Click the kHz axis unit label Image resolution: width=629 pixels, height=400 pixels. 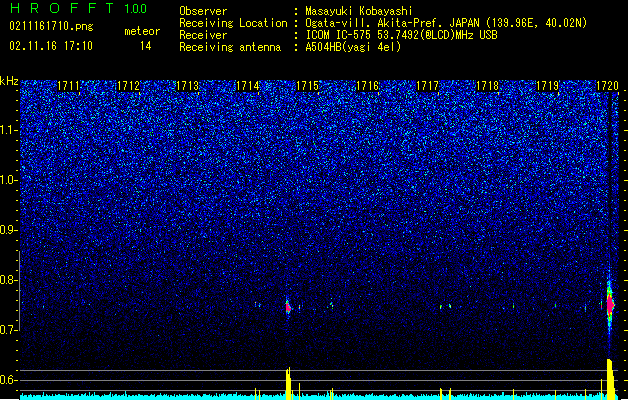pos(9,81)
